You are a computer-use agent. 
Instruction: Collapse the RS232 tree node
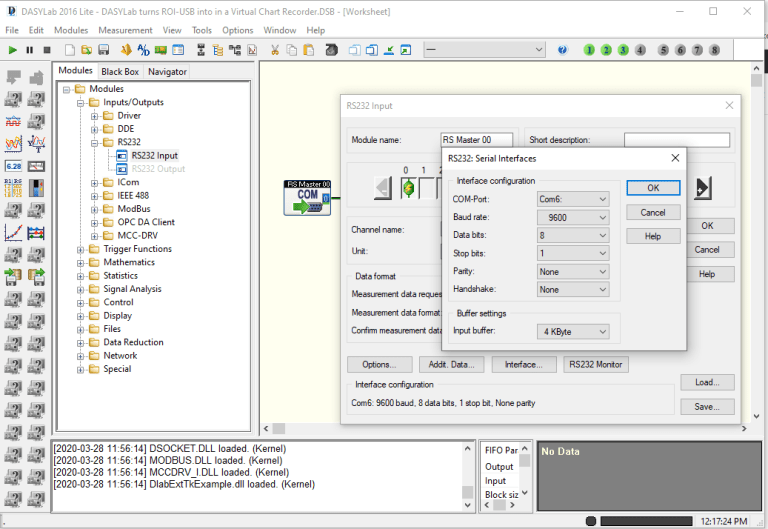tap(95, 143)
